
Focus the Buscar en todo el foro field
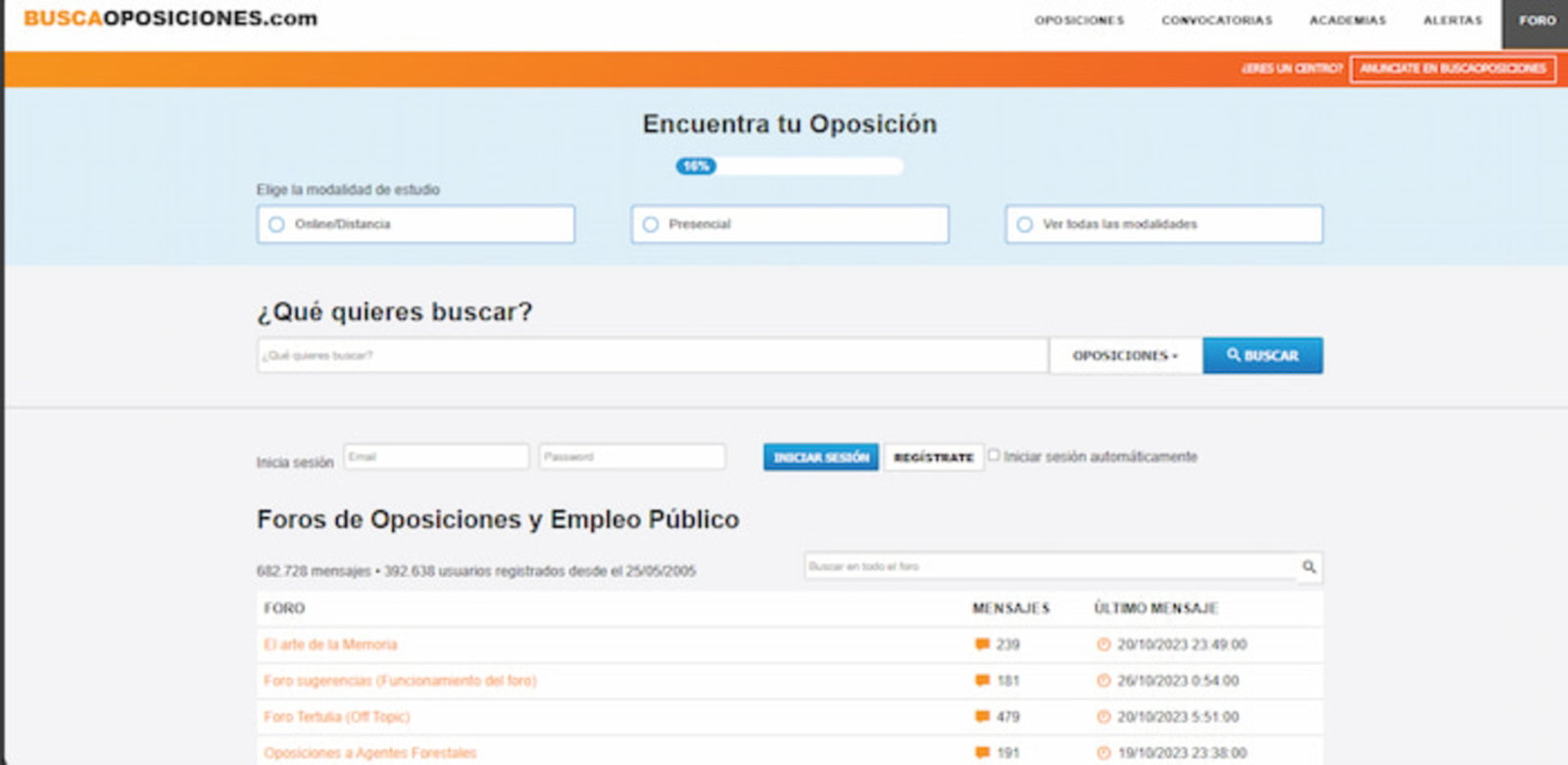click(x=1052, y=567)
